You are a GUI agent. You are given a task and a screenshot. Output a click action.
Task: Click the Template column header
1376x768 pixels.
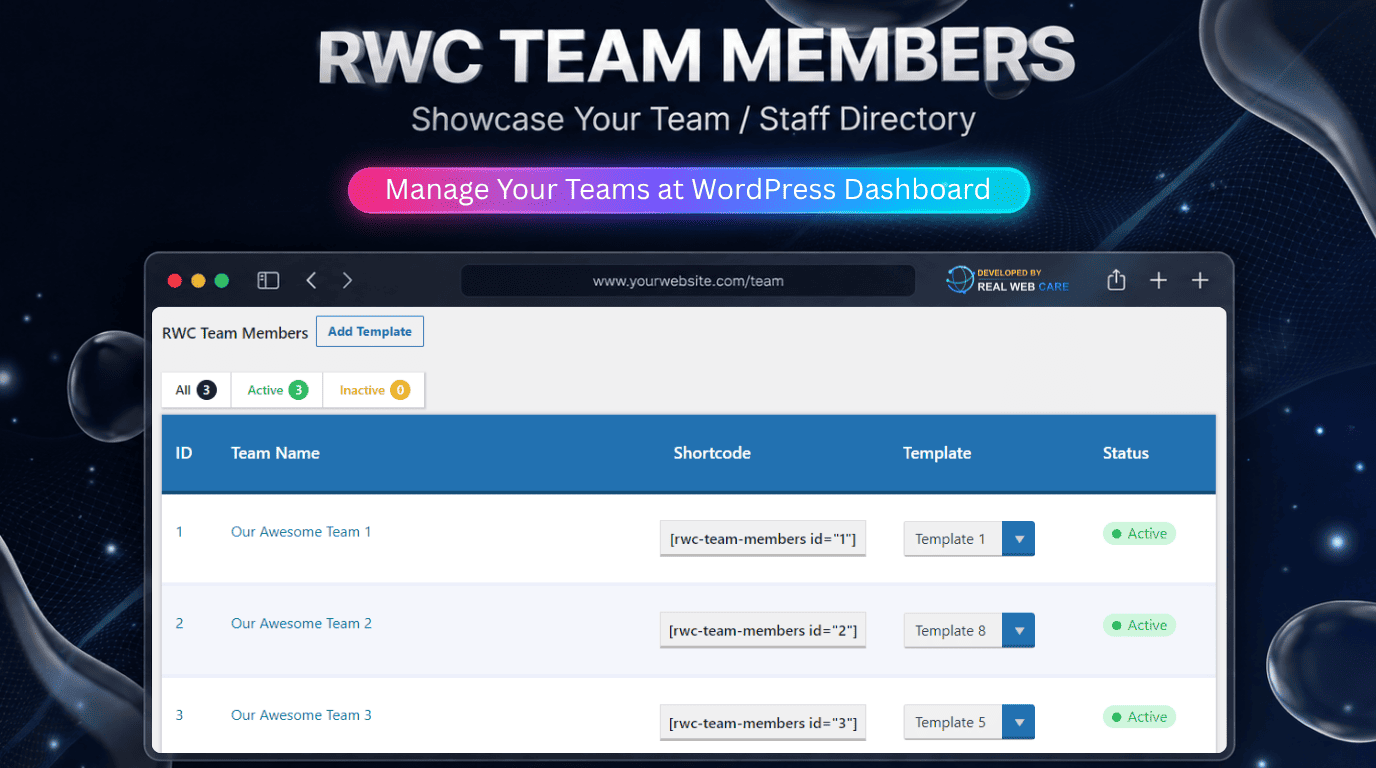point(937,453)
